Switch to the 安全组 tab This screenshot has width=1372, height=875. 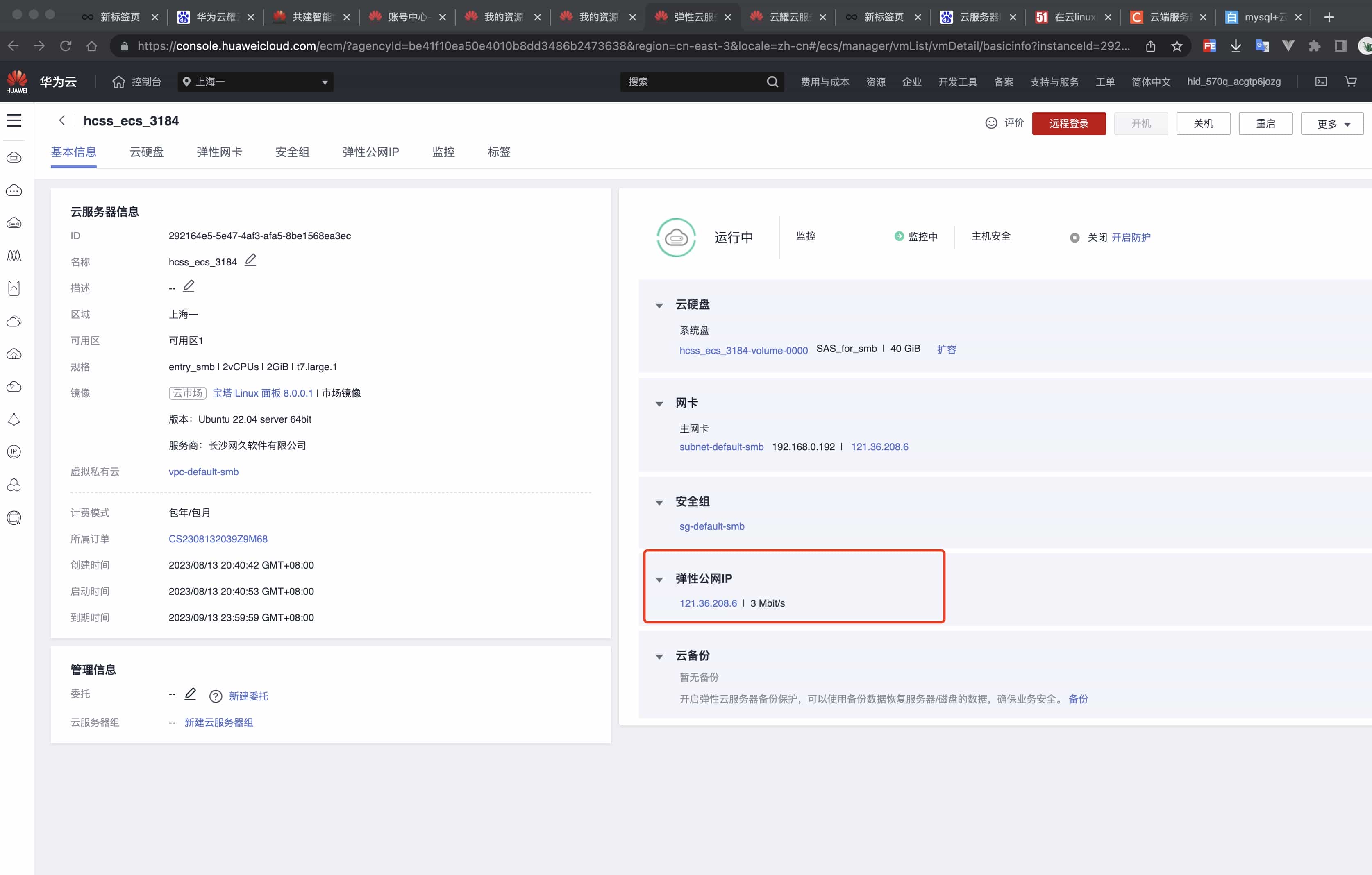[292, 152]
